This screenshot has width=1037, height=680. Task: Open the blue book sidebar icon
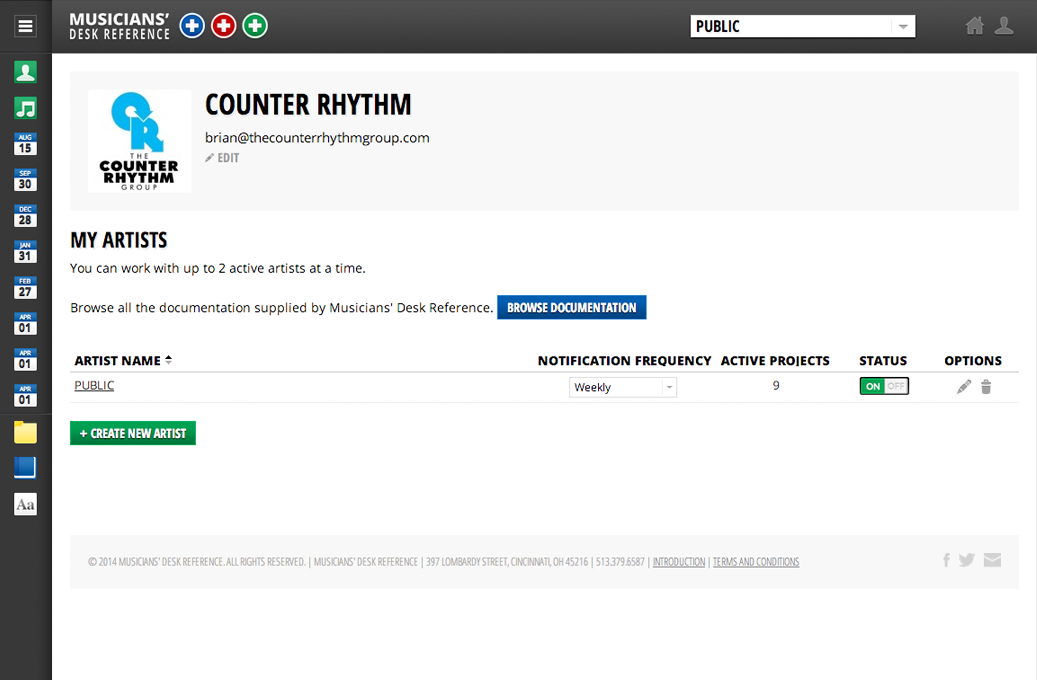pyautogui.click(x=25, y=468)
